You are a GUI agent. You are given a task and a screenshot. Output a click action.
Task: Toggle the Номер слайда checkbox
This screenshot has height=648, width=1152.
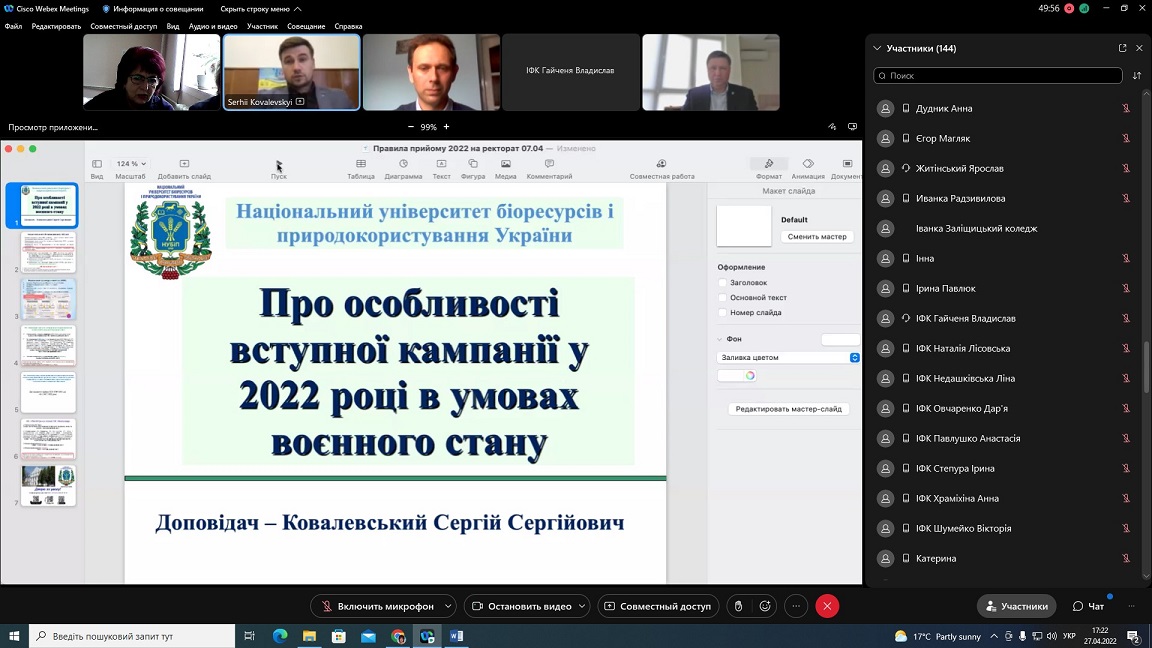pos(723,312)
